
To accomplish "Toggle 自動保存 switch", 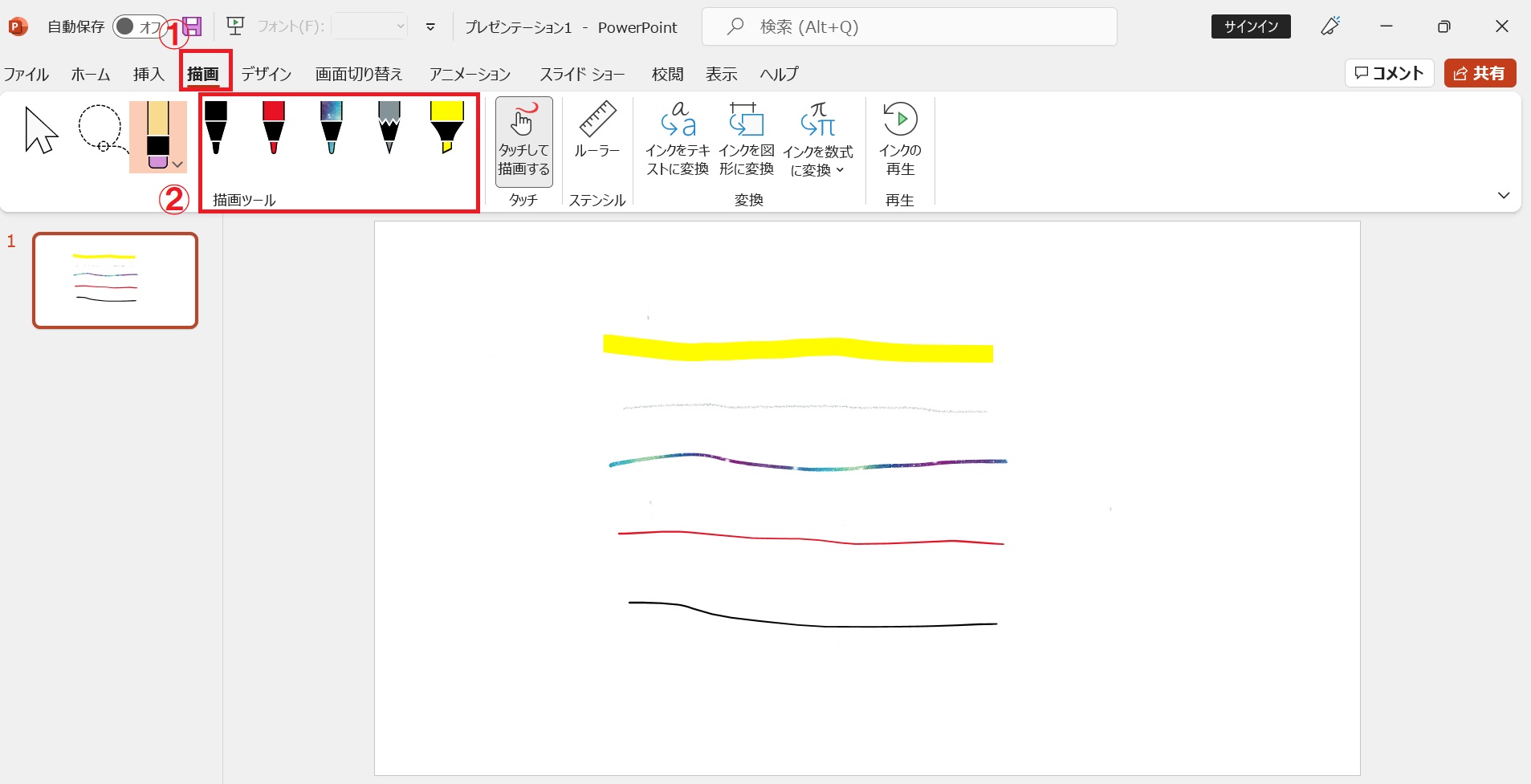I will [x=139, y=26].
